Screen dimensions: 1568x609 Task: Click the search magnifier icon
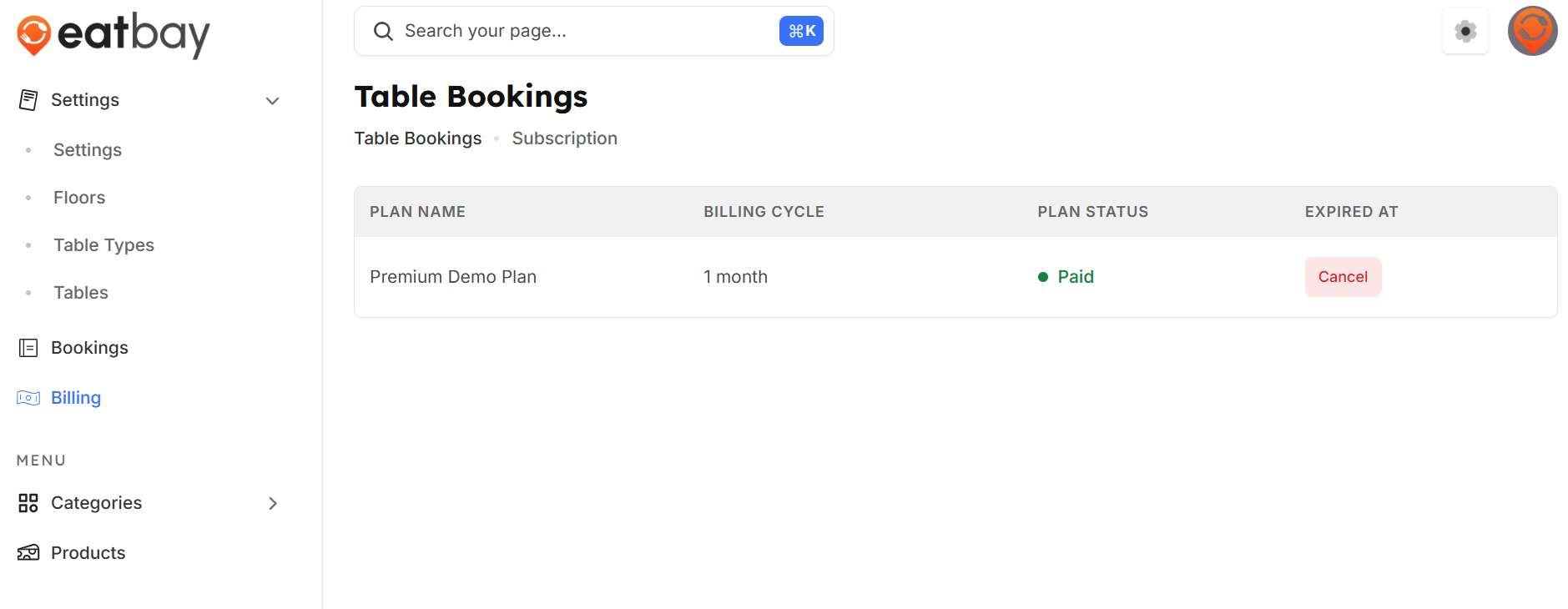pos(383,32)
